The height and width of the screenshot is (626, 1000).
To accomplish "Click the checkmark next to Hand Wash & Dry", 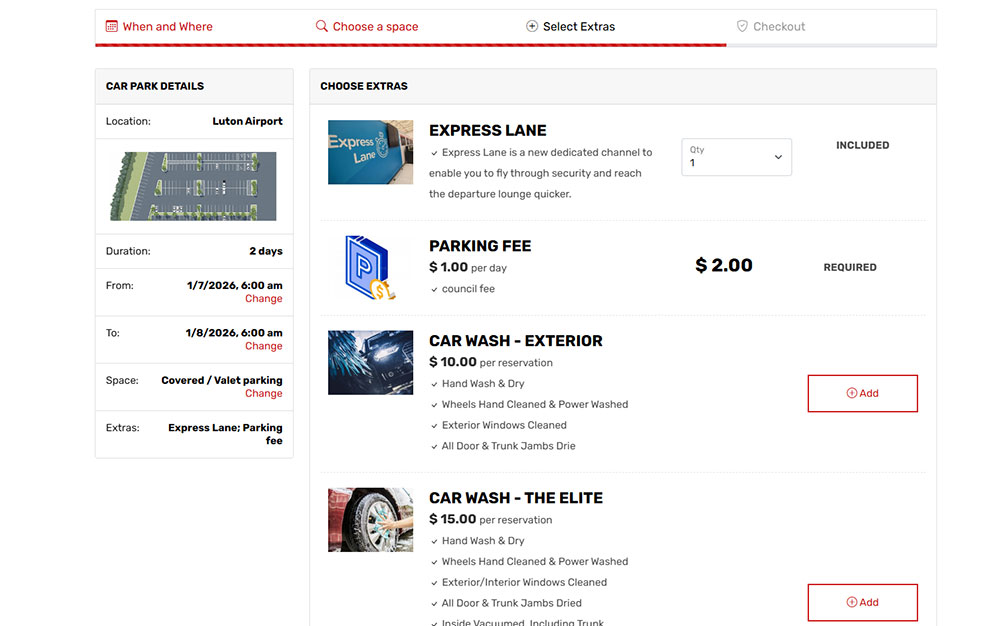I will pos(434,383).
